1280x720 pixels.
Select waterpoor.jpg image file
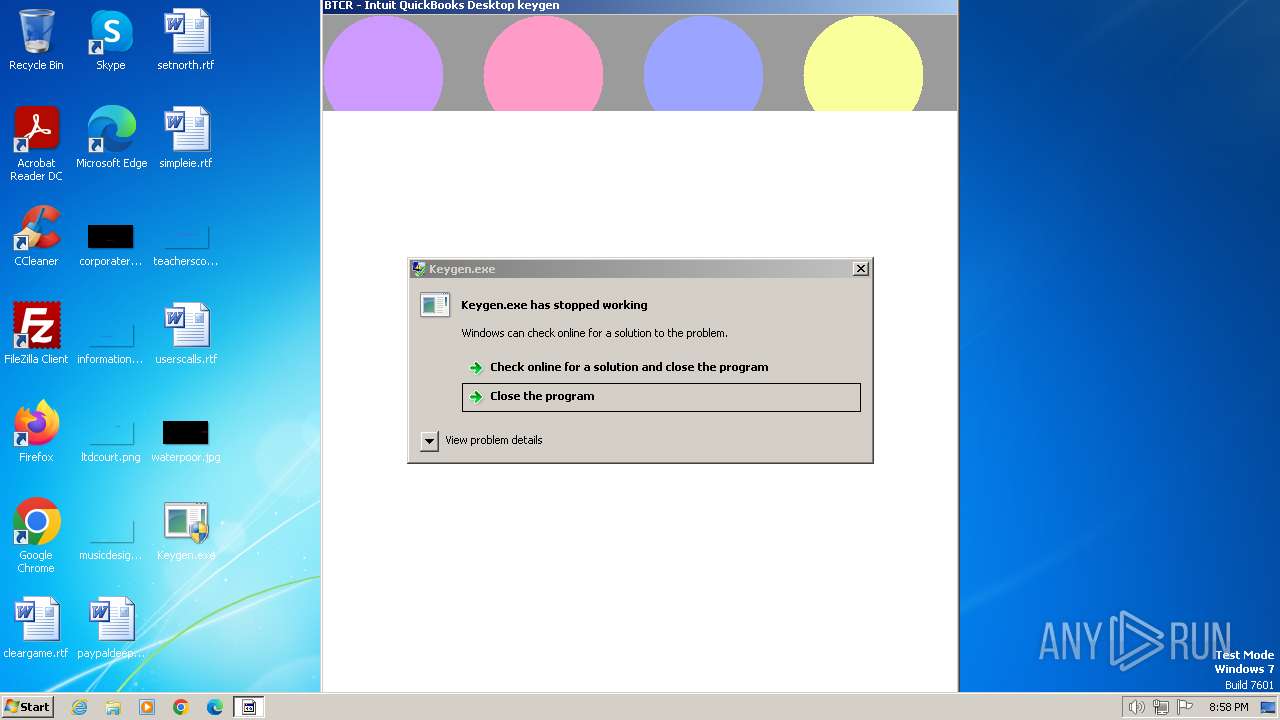tap(186, 439)
